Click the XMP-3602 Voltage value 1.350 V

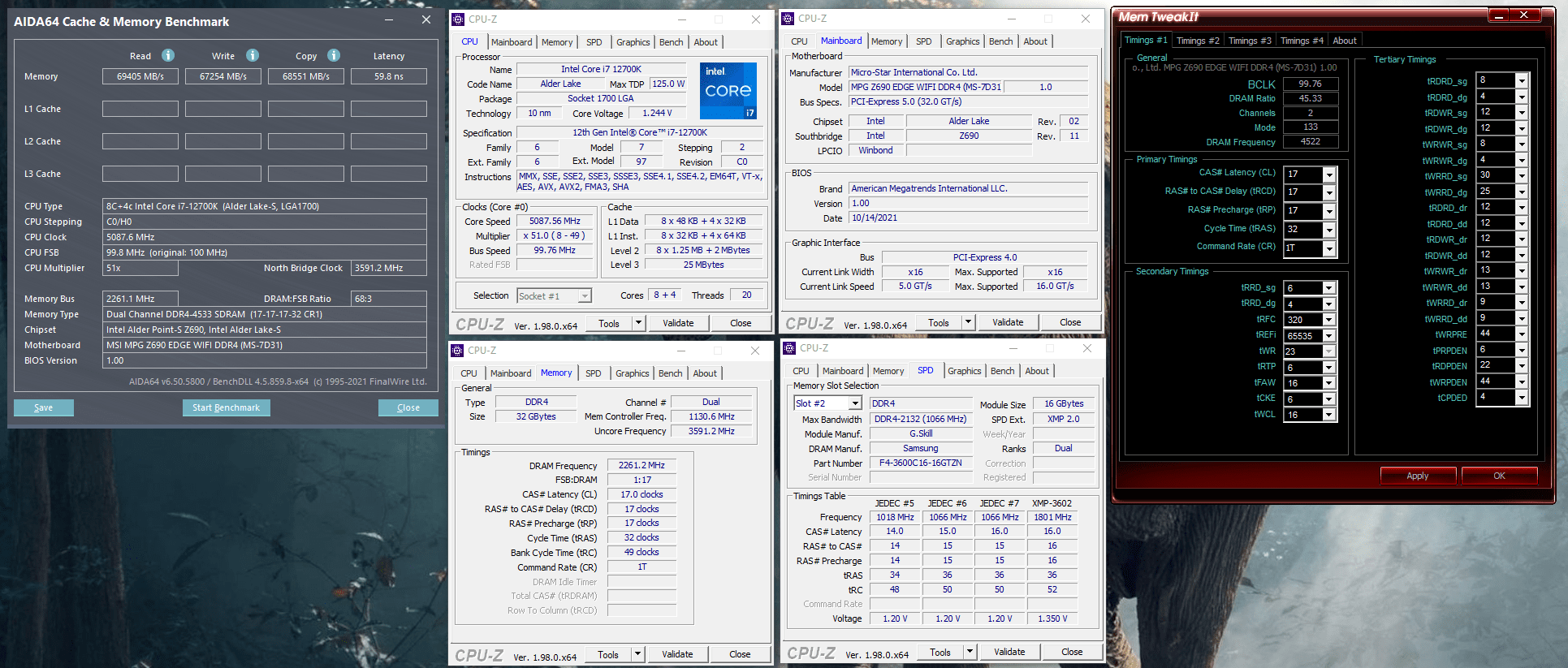pyautogui.click(x=1052, y=618)
